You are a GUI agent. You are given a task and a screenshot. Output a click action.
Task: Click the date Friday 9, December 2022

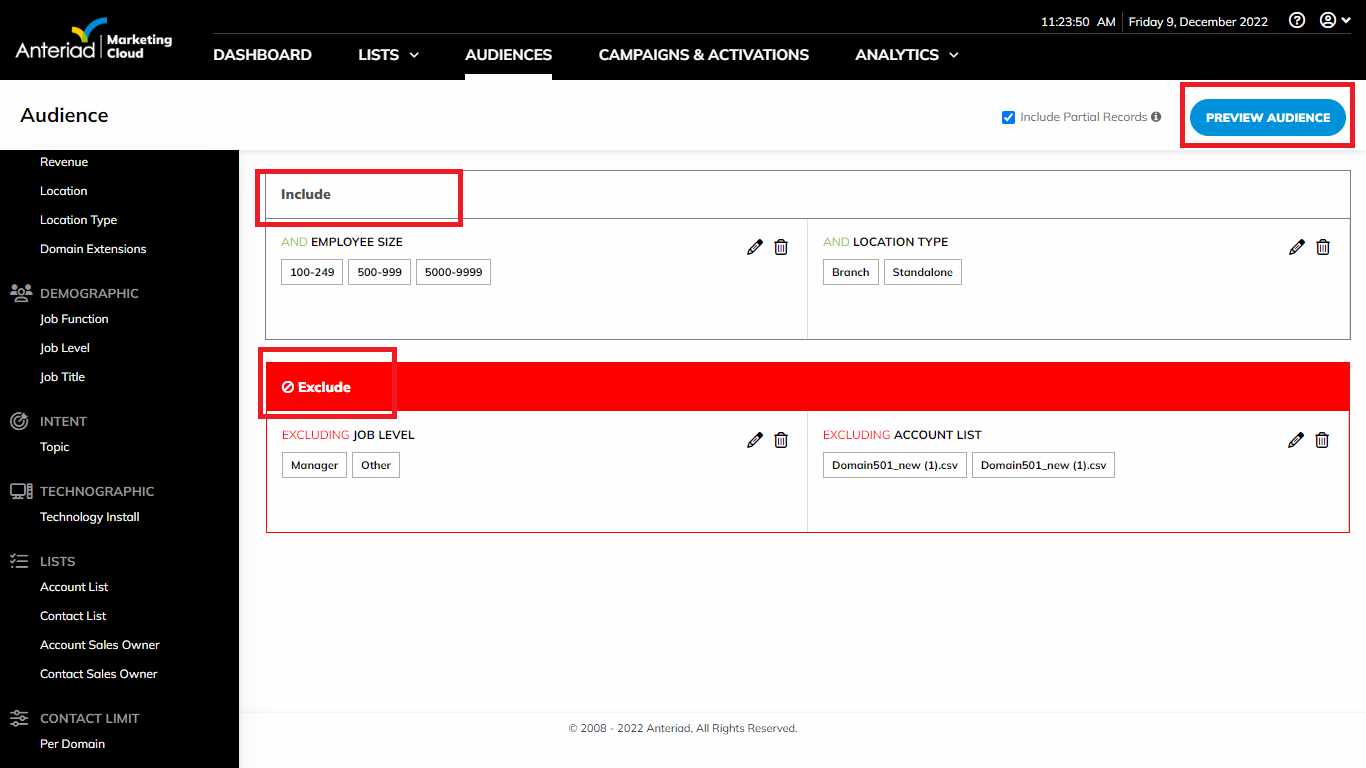tap(1198, 22)
